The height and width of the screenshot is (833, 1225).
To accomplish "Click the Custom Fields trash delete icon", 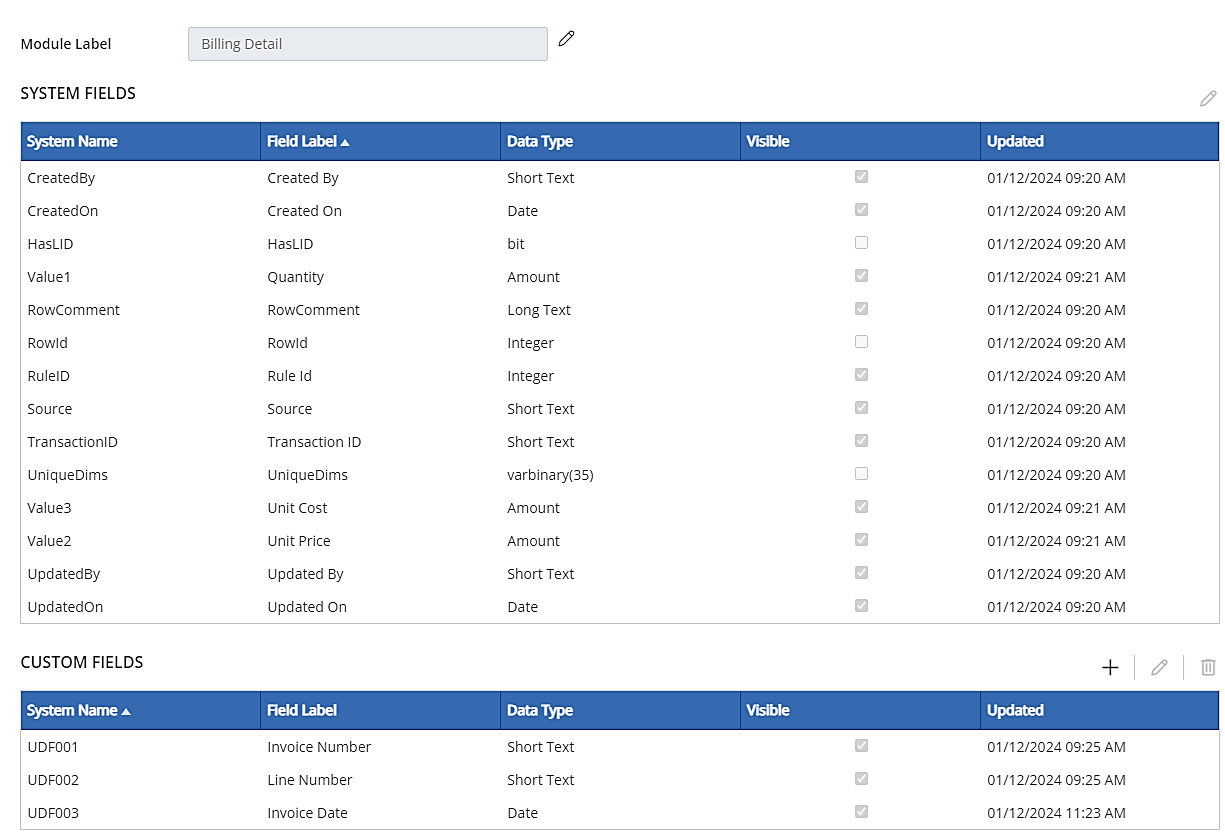I will [x=1208, y=667].
